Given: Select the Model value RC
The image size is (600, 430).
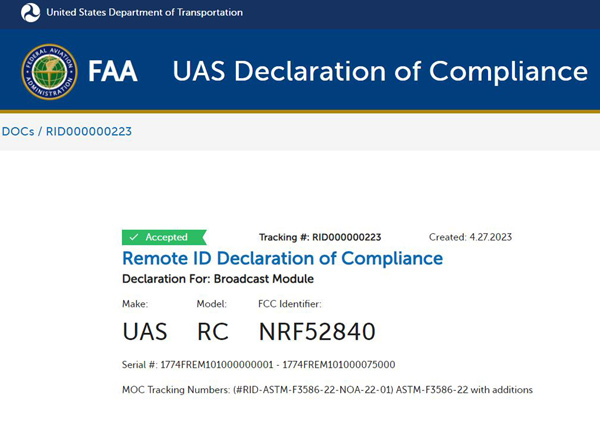Looking at the screenshot, I should point(213,331).
